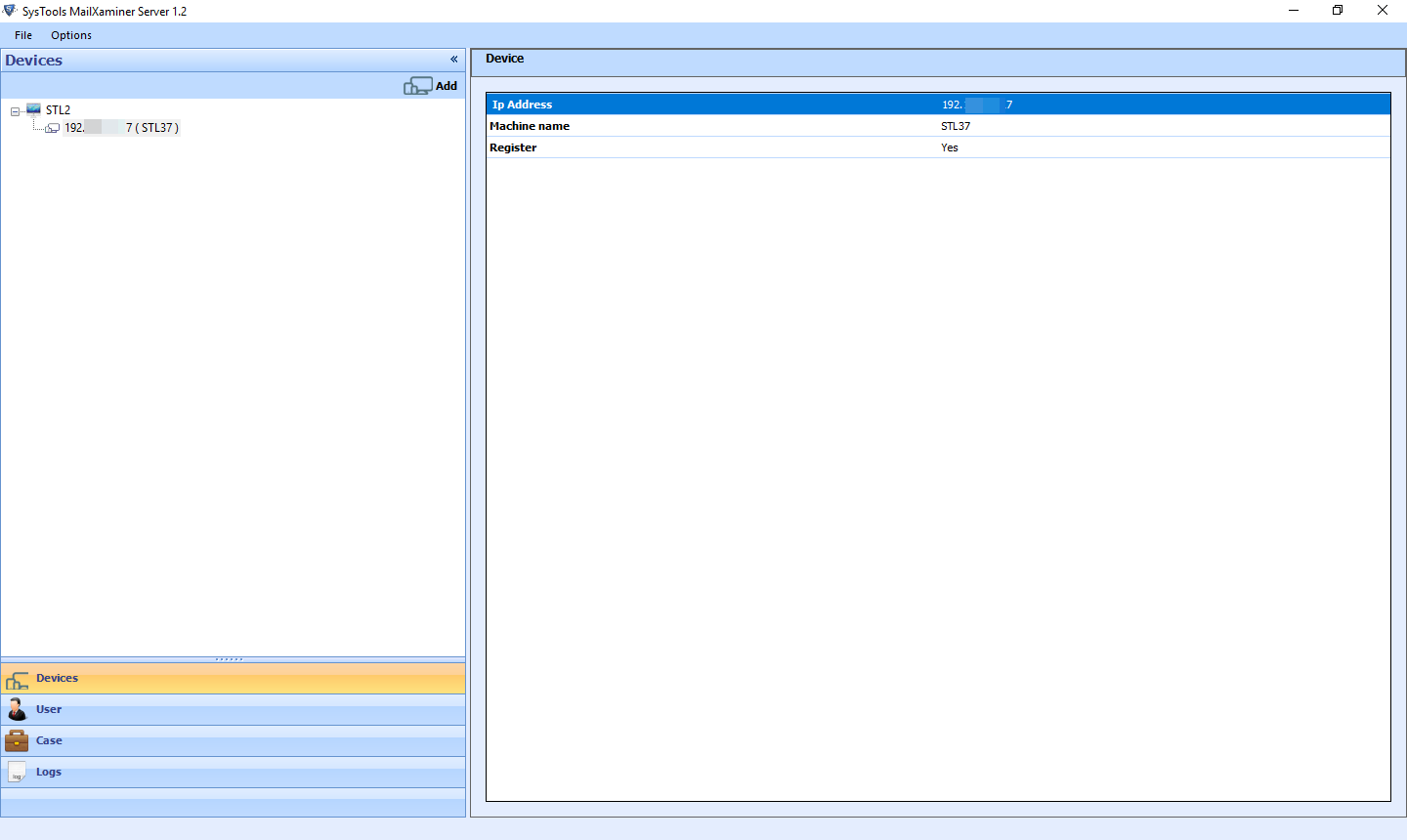The height and width of the screenshot is (840, 1407).
Task: Click the SysTools MailXaminer title bar app icon
Action: tap(10, 11)
